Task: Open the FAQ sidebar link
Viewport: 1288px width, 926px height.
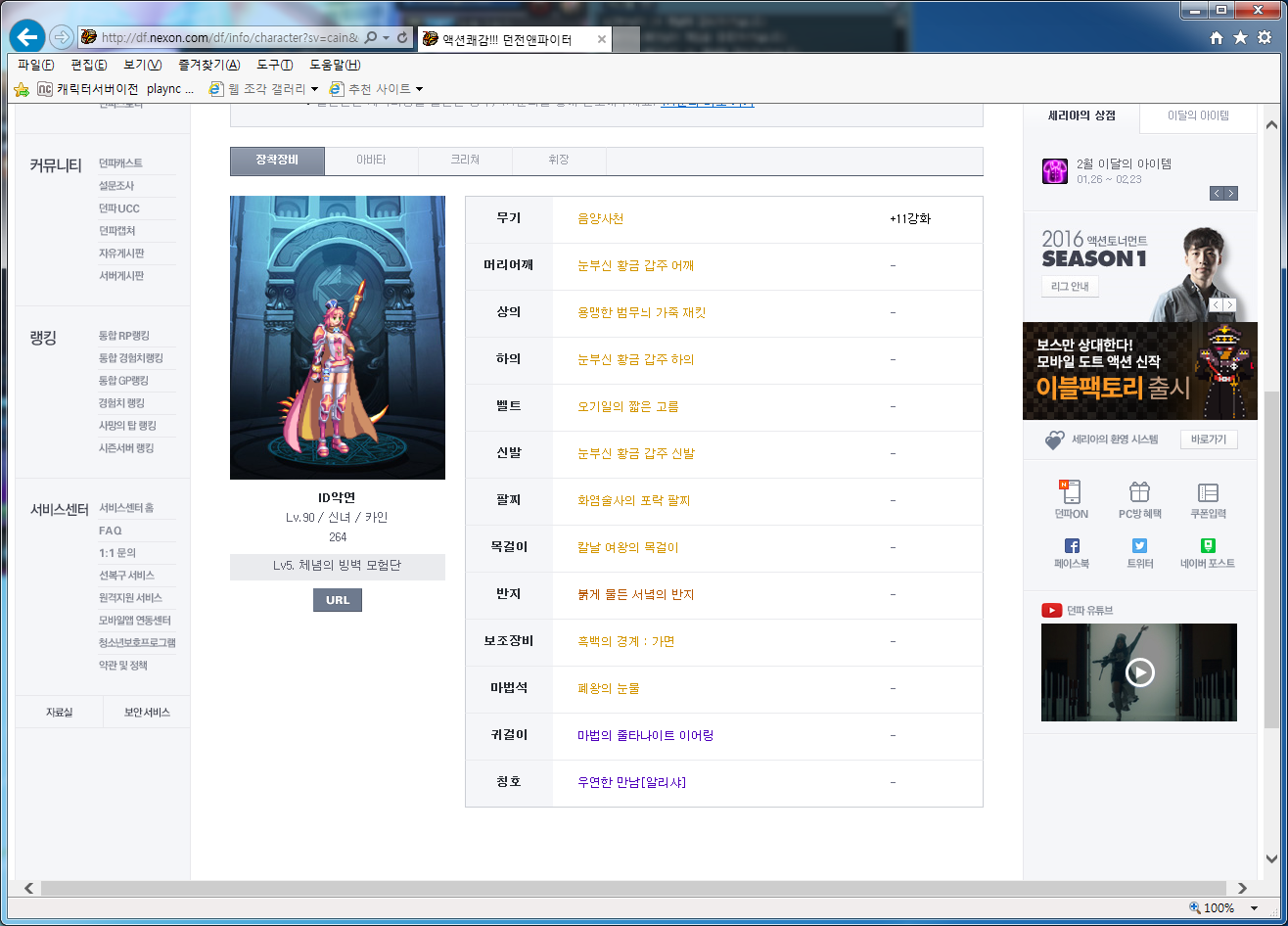Action: [x=111, y=531]
